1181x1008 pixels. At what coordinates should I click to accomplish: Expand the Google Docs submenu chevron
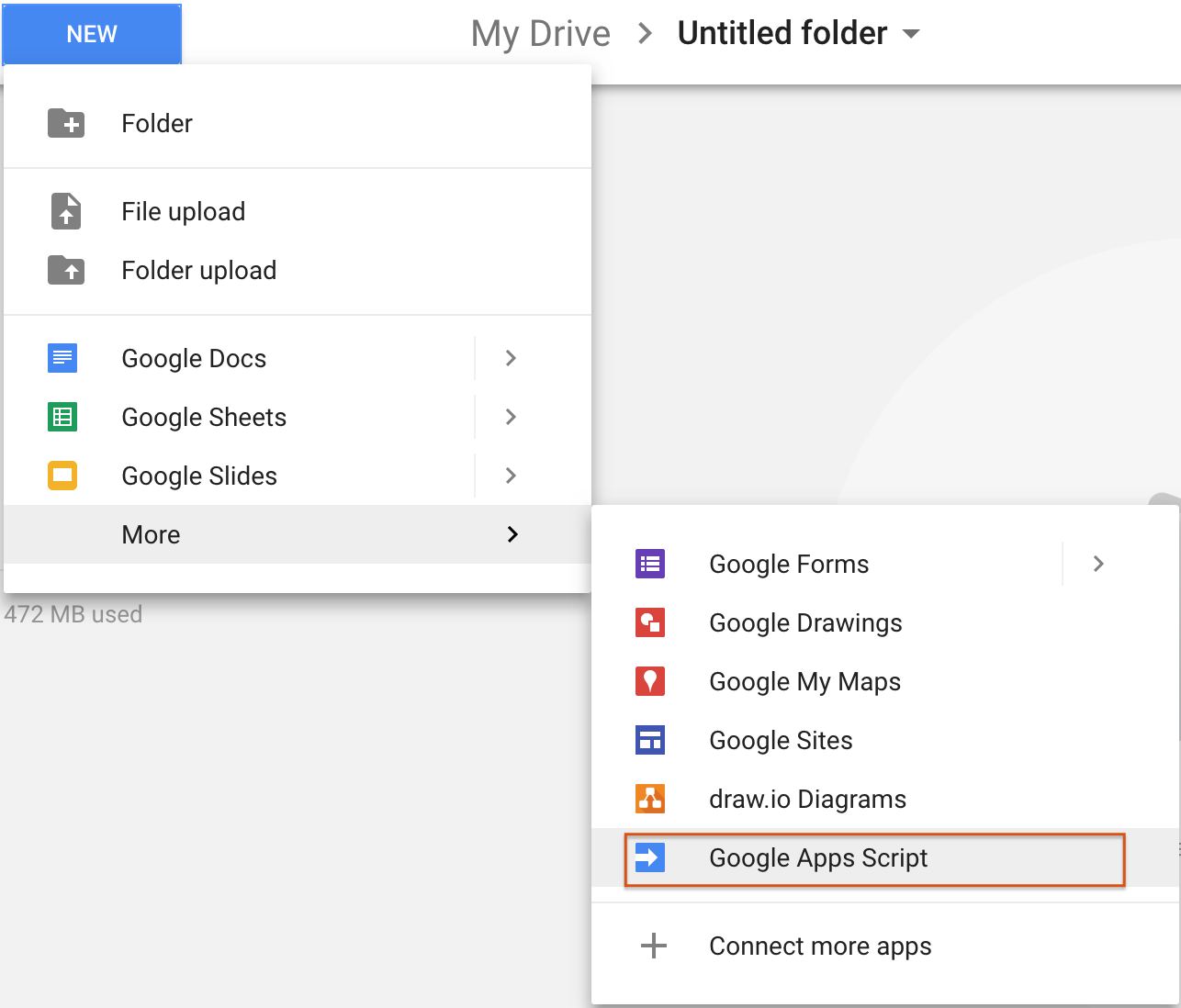[512, 358]
